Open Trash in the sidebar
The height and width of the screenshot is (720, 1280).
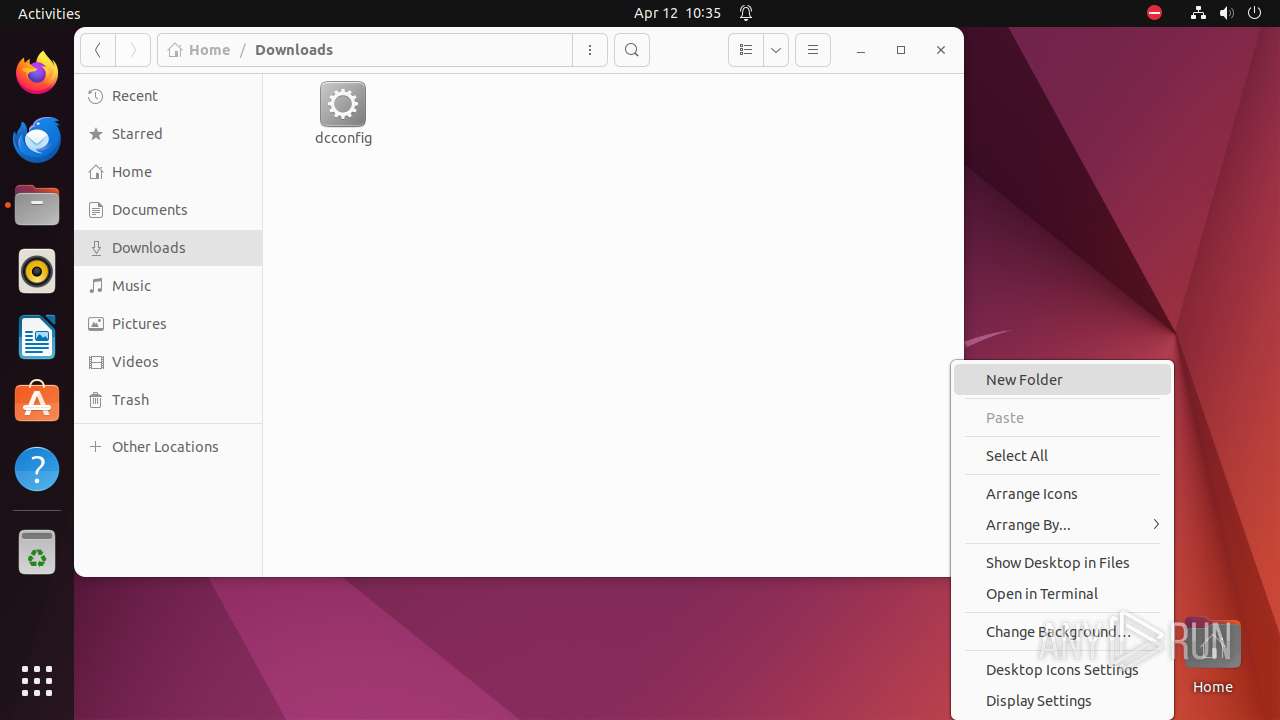pyautogui.click(x=168, y=400)
